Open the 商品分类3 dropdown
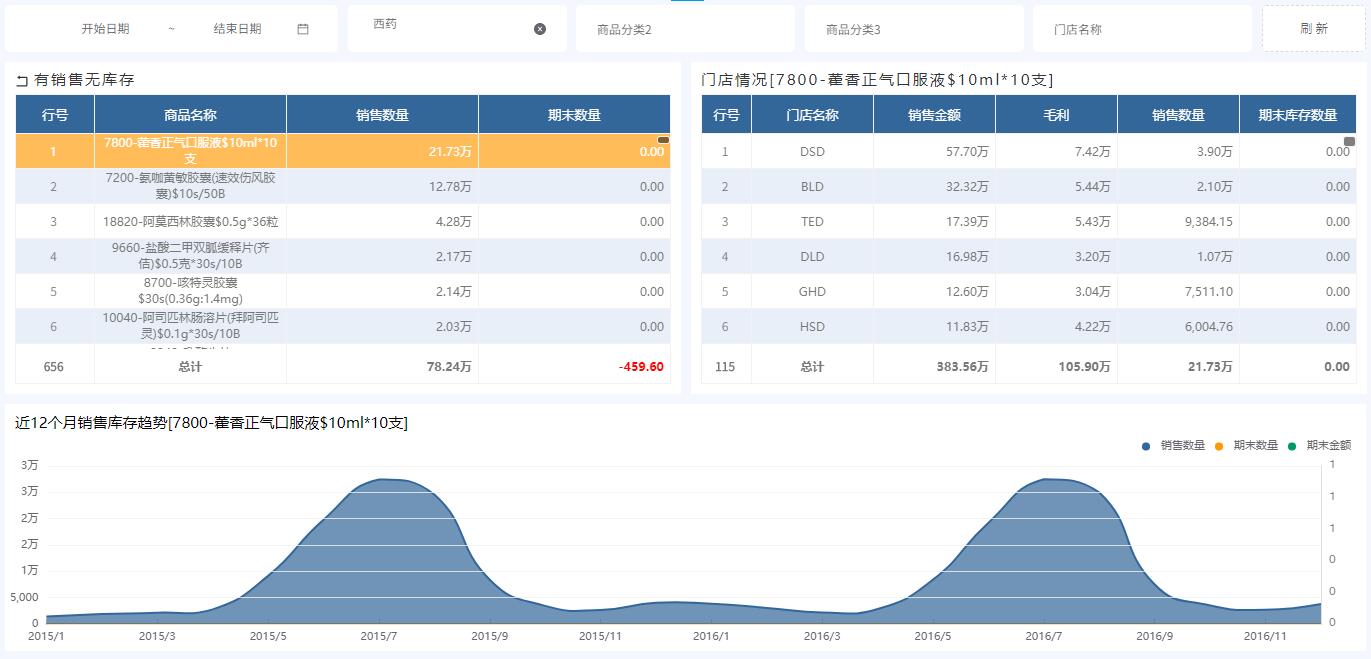The width and height of the screenshot is (1371, 659). click(913, 28)
